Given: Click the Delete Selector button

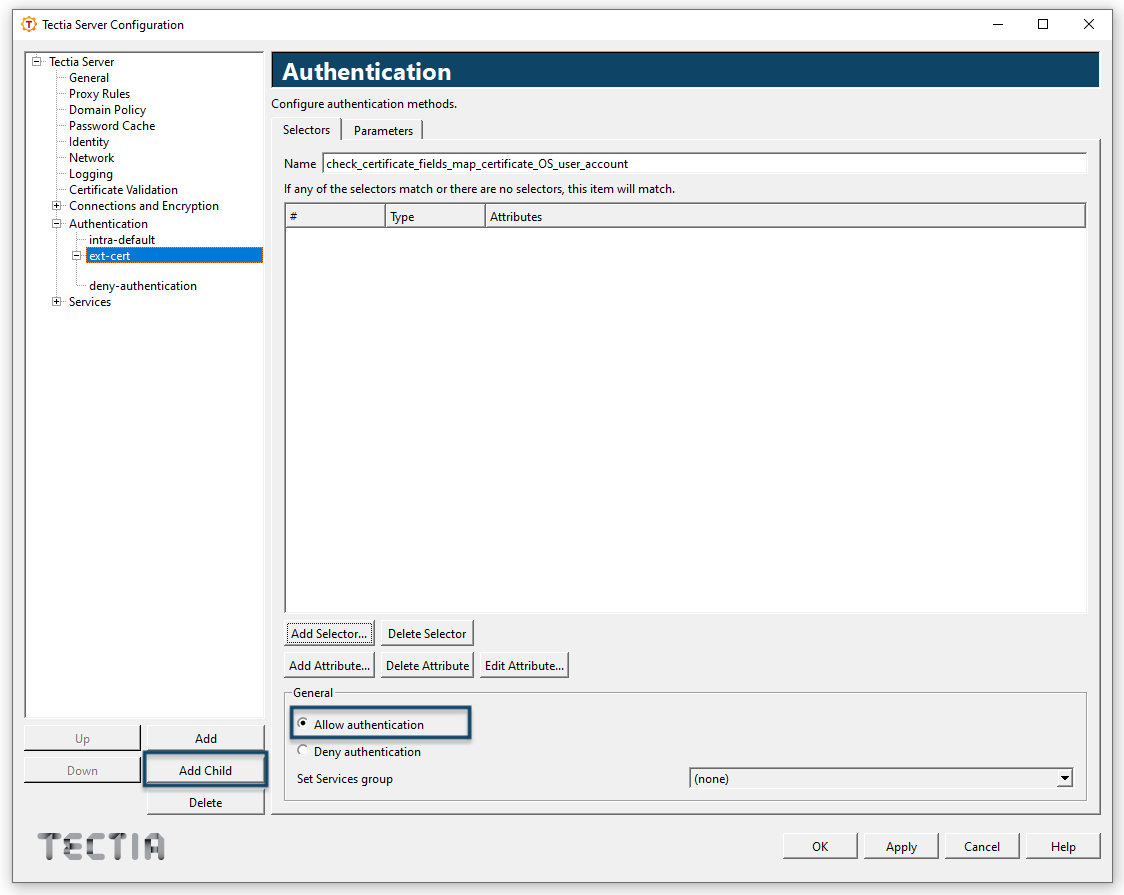Looking at the screenshot, I should click(427, 633).
